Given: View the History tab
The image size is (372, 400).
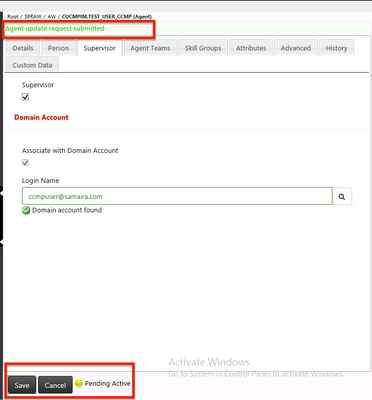Looking at the screenshot, I should point(336,48).
